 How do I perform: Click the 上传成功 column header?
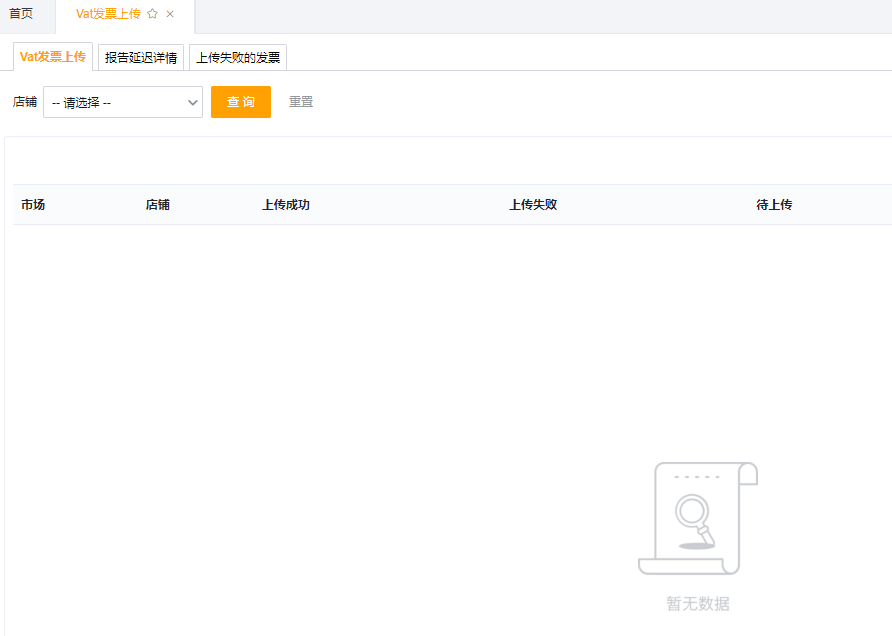[286, 205]
